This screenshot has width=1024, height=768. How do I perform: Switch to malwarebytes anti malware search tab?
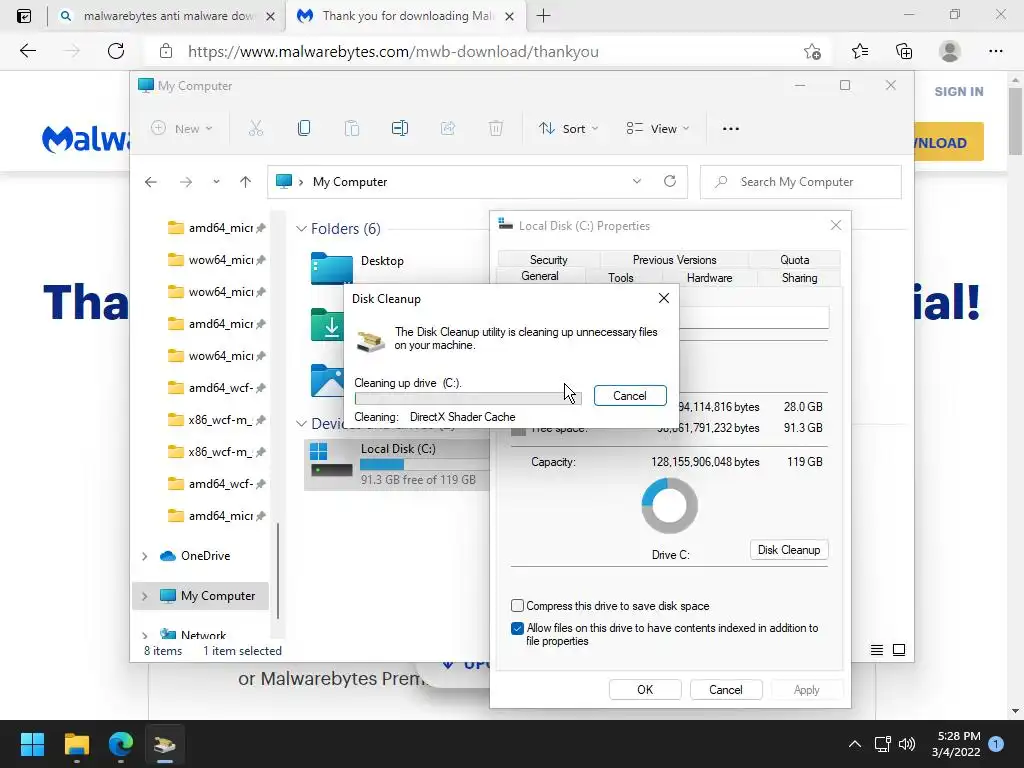[167, 16]
